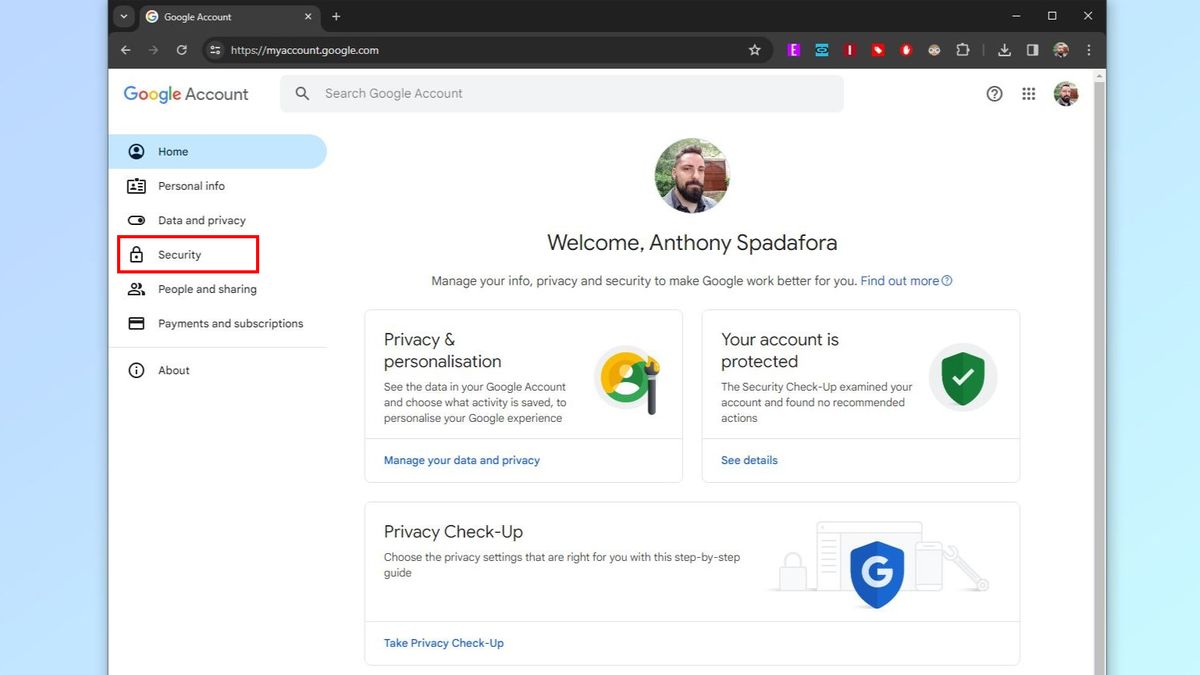Image resolution: width=1200 pixels, height=675 pixels.
Task: Open the Chrome three-dot menu
Action: tap(1088, 49)
